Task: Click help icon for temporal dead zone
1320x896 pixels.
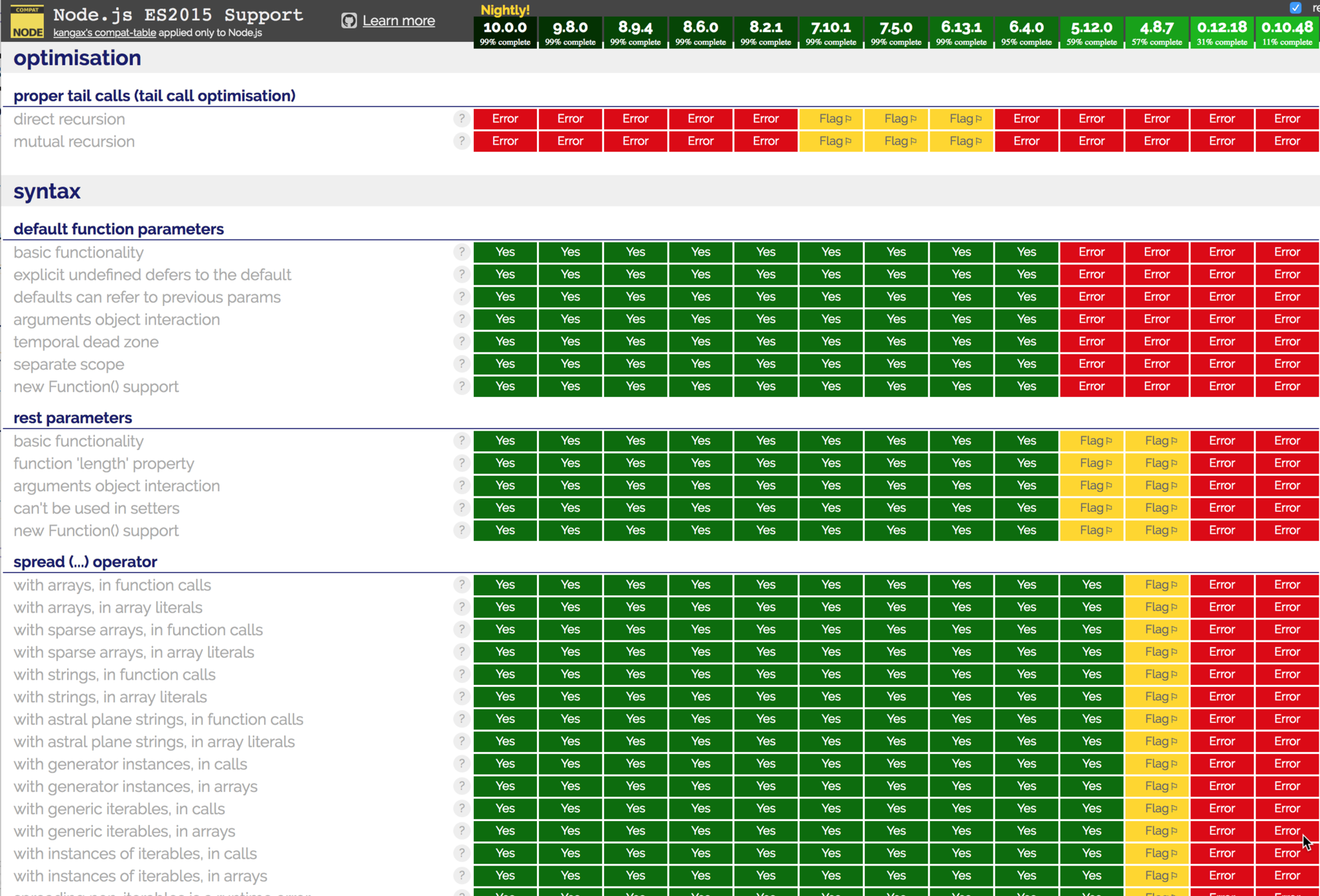Action: tap(461, 342)
